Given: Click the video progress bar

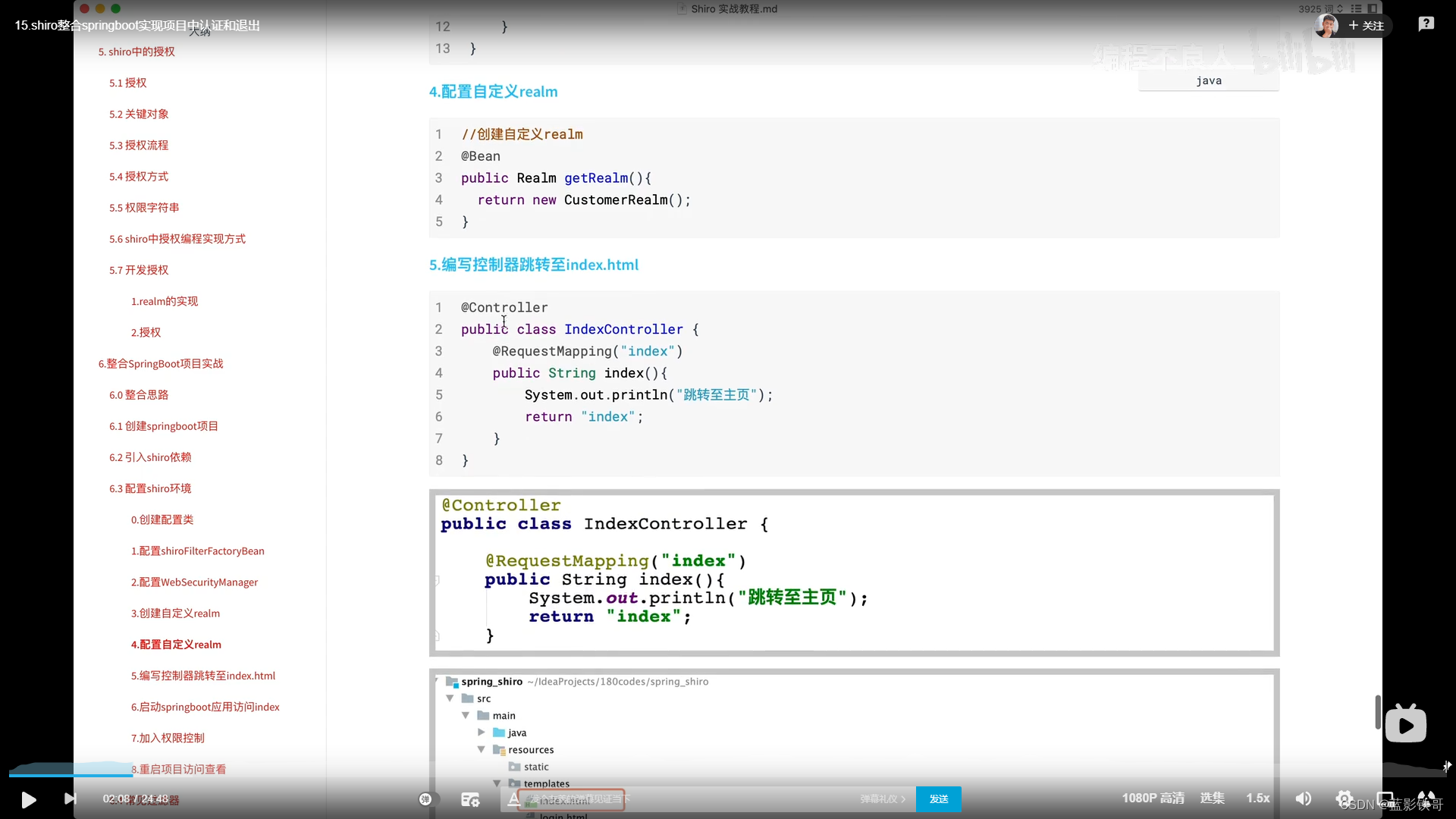Looking at the screenshot, I should tap(728, 775).
